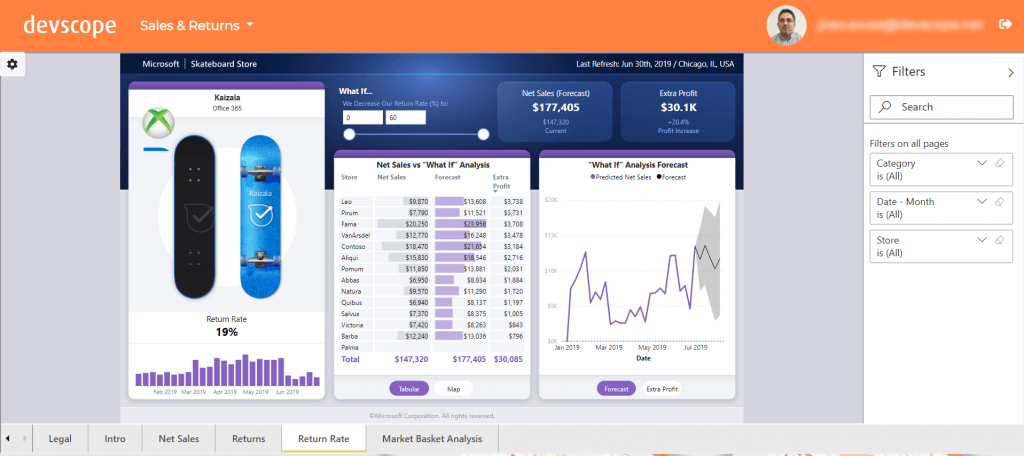This screenshot has height=456, width=1024.
Task: Clear the Category filter eraser icon
Action: pos(999,163)
